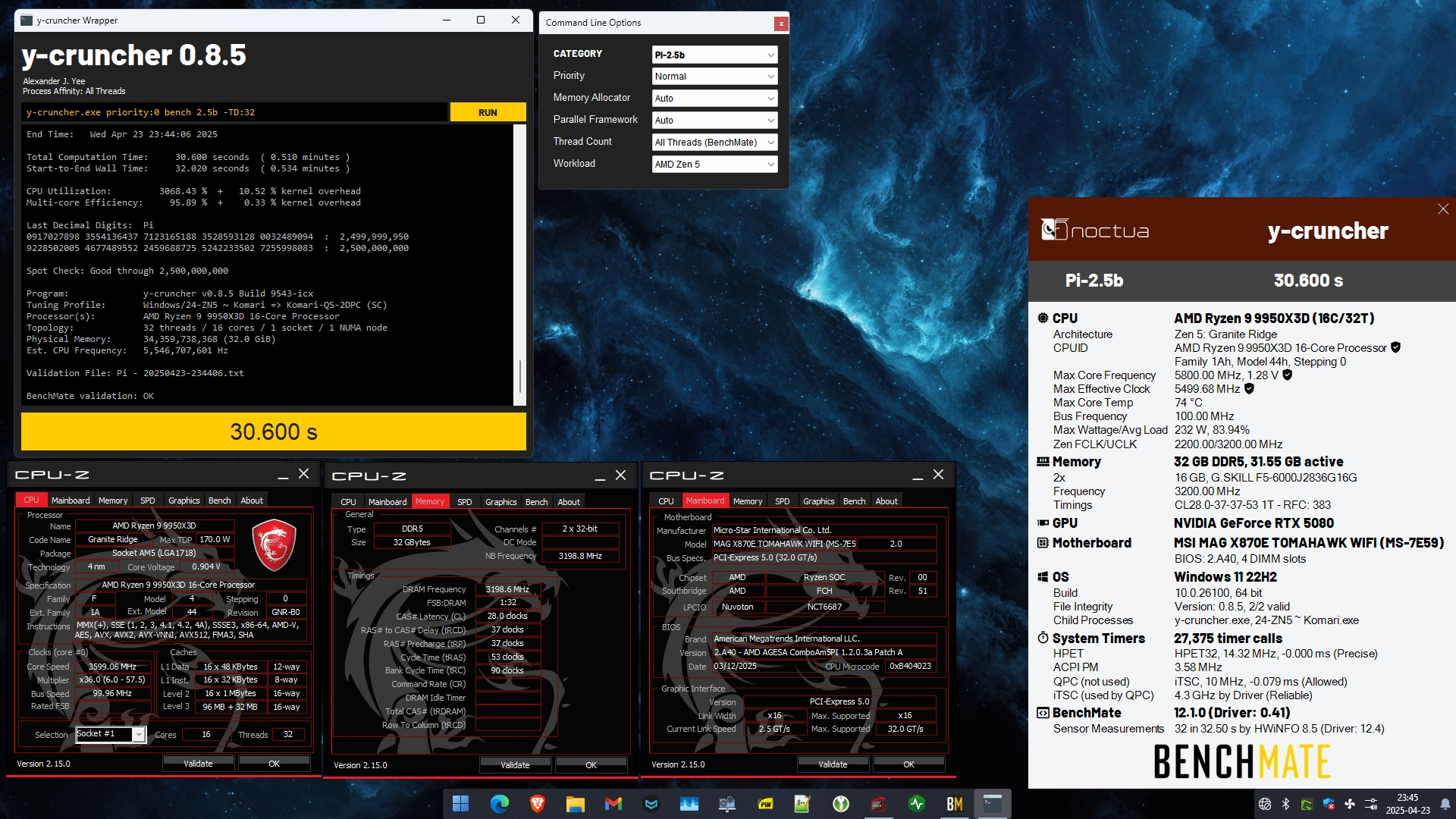Image resolution: width=1456 pixels, height=819 pixels.
Task: Open the CATEGORY dropdown showing Pi-2.5b
Action: tap(714, 55)
